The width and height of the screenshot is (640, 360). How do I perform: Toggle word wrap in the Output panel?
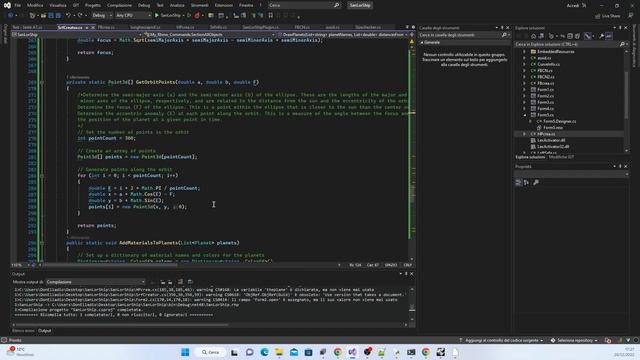(x=190, y=282)
